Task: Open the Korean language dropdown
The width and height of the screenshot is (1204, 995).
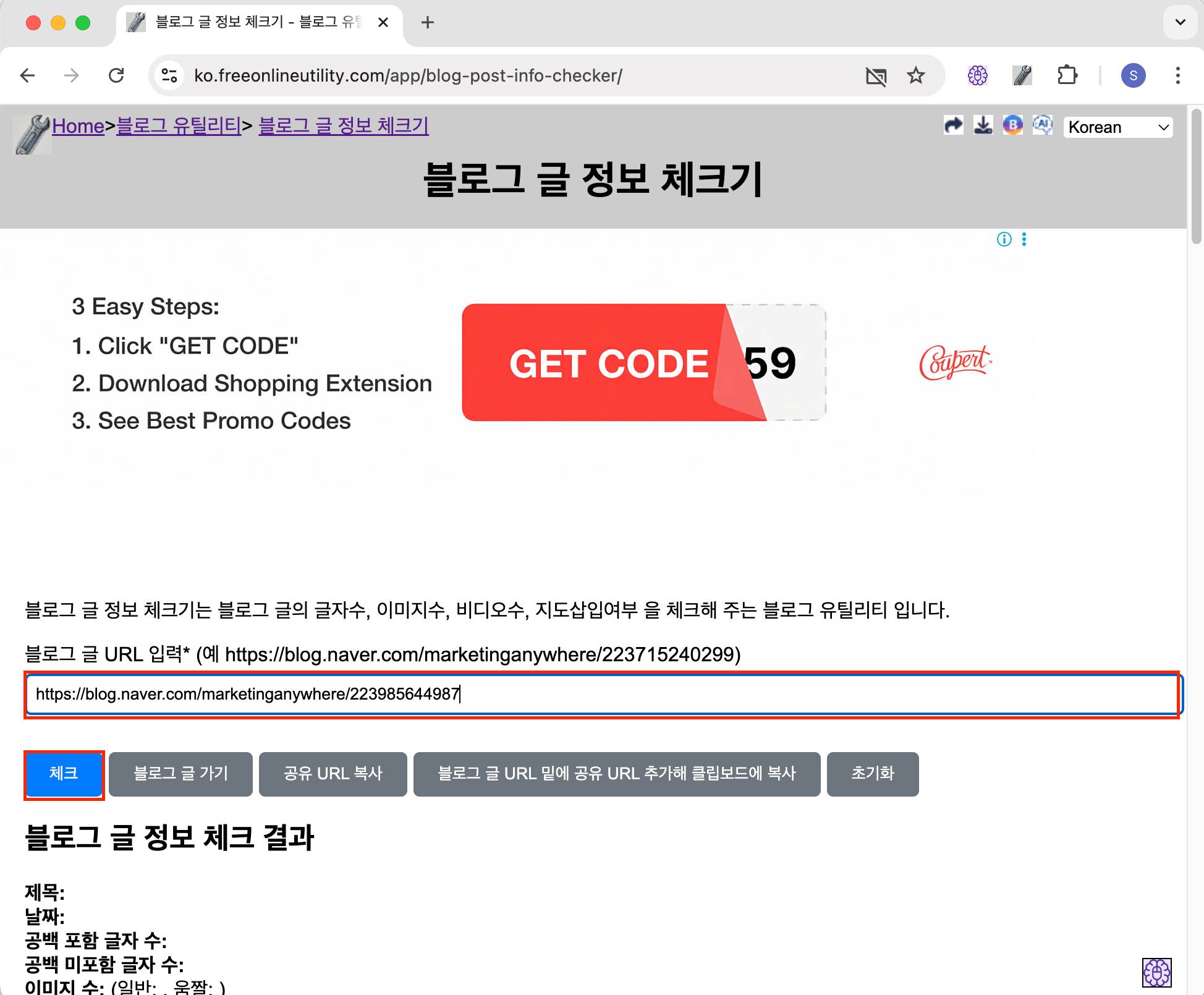Action: coord(1117,127)
